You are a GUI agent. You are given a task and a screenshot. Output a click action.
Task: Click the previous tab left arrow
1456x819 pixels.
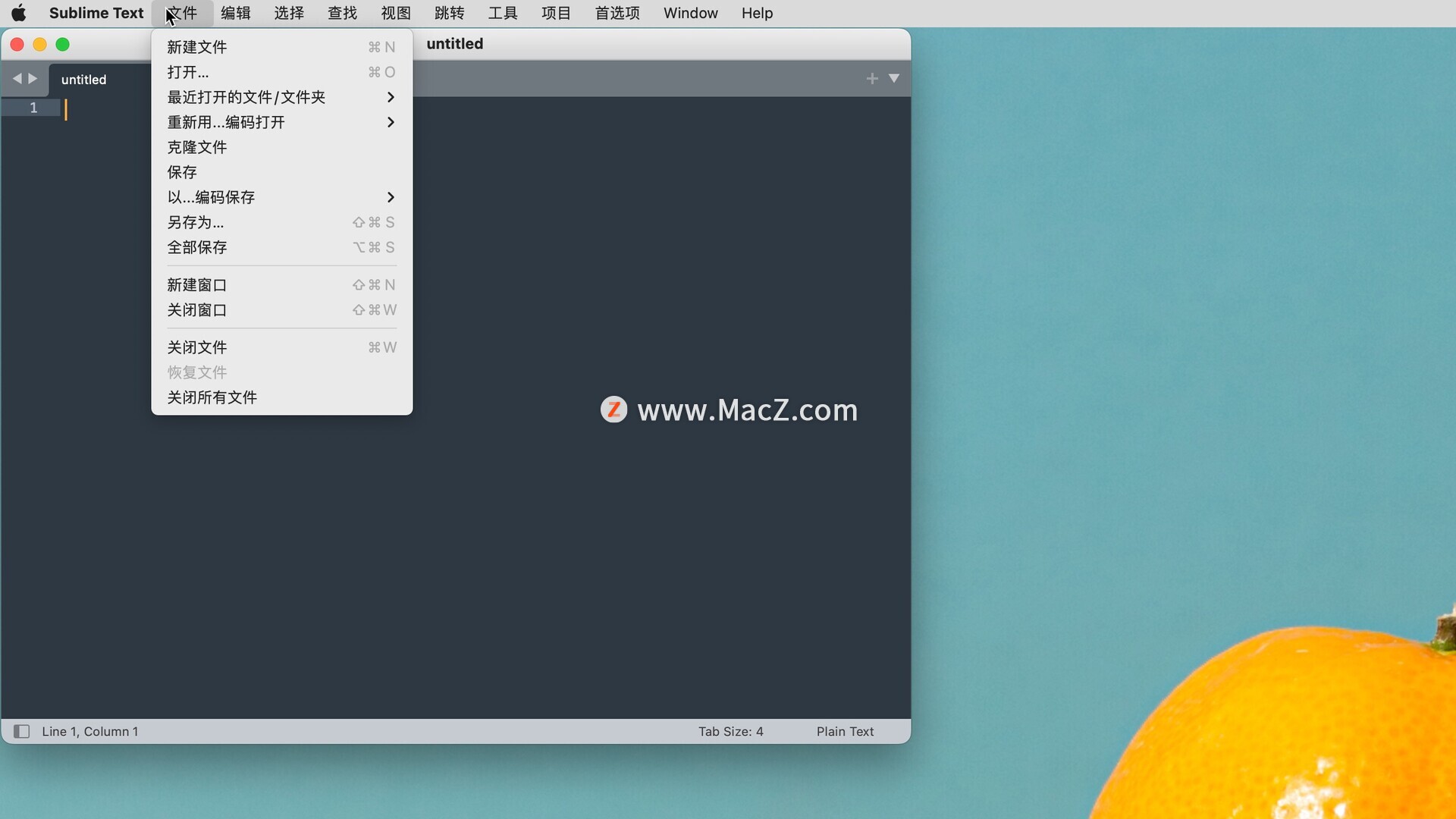[17, 79]
